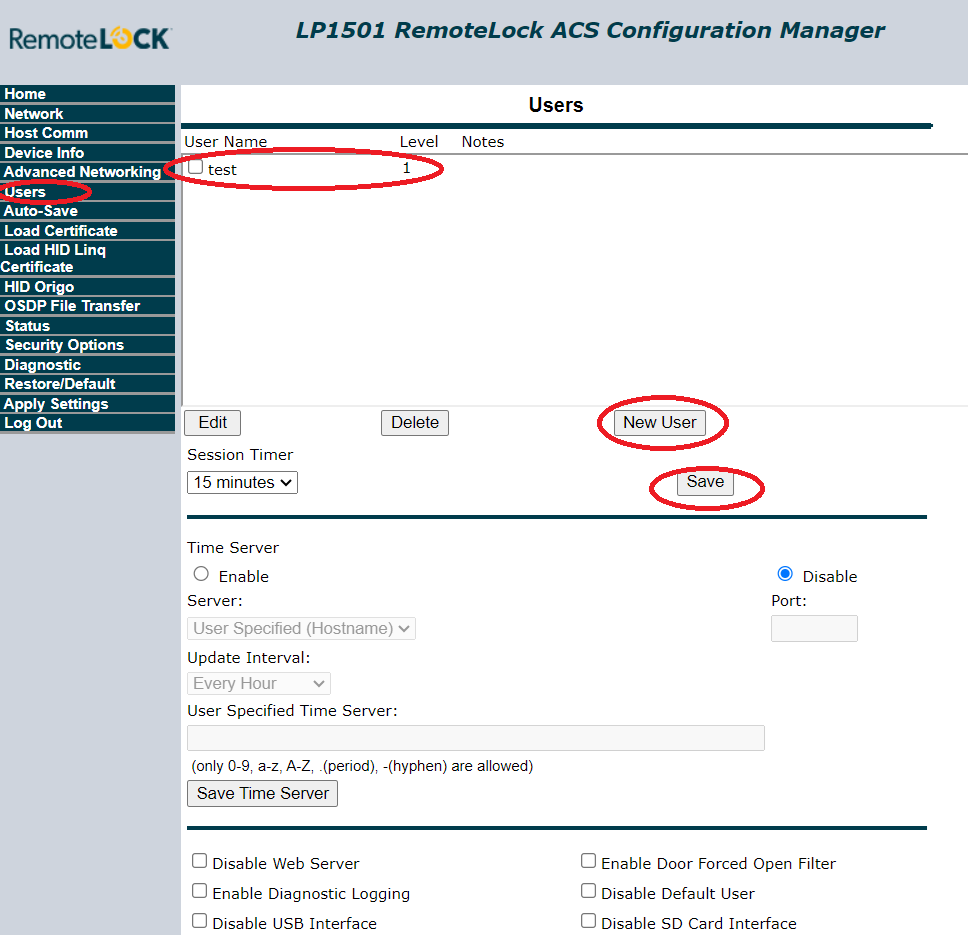The image size is (968, 939).
Task: Create a New User
Action: [659, 423]
